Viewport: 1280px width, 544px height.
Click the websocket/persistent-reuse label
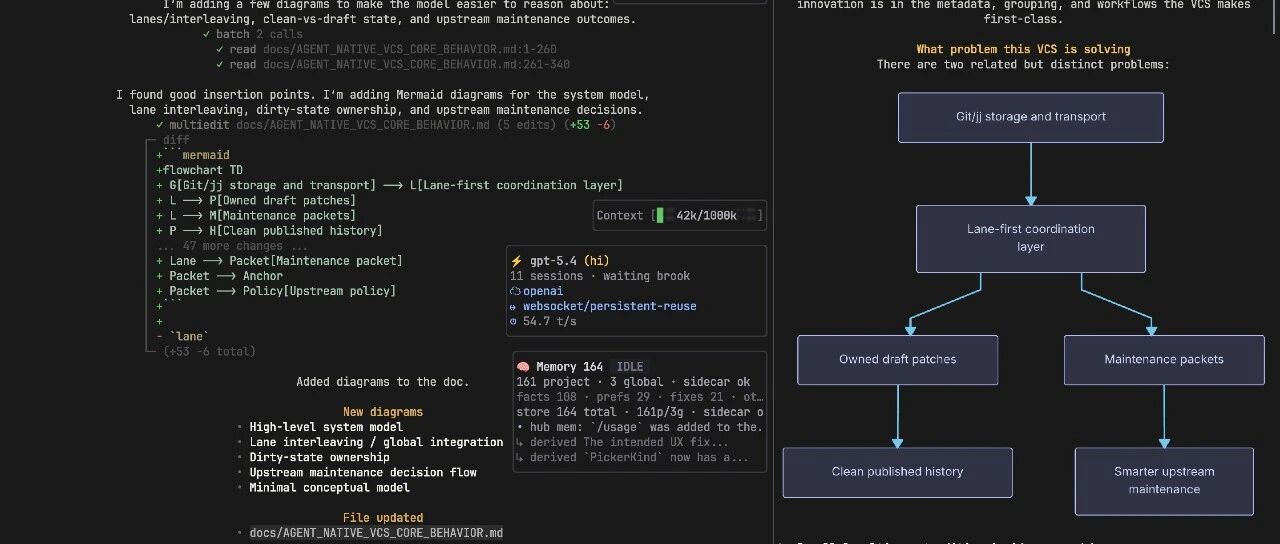(610, 306)
